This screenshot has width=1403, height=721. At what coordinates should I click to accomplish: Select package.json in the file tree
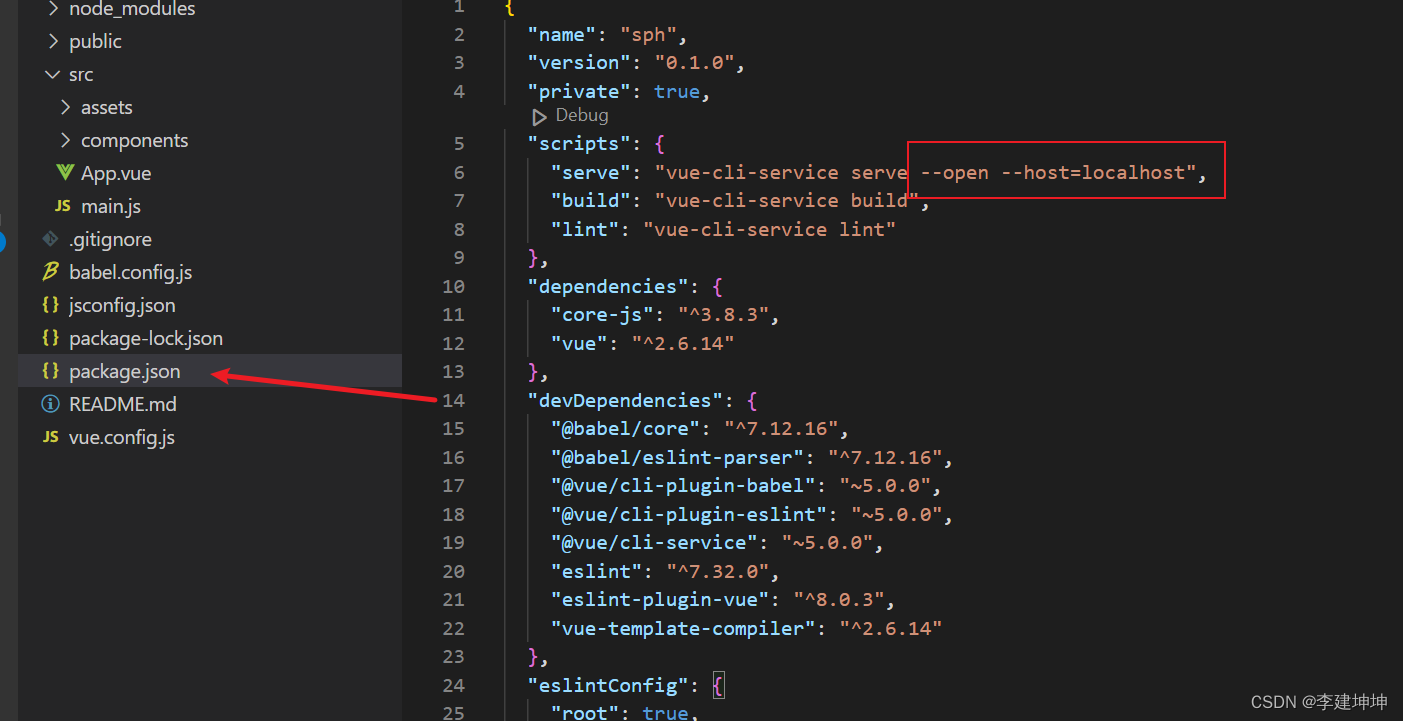click(125, 371)
